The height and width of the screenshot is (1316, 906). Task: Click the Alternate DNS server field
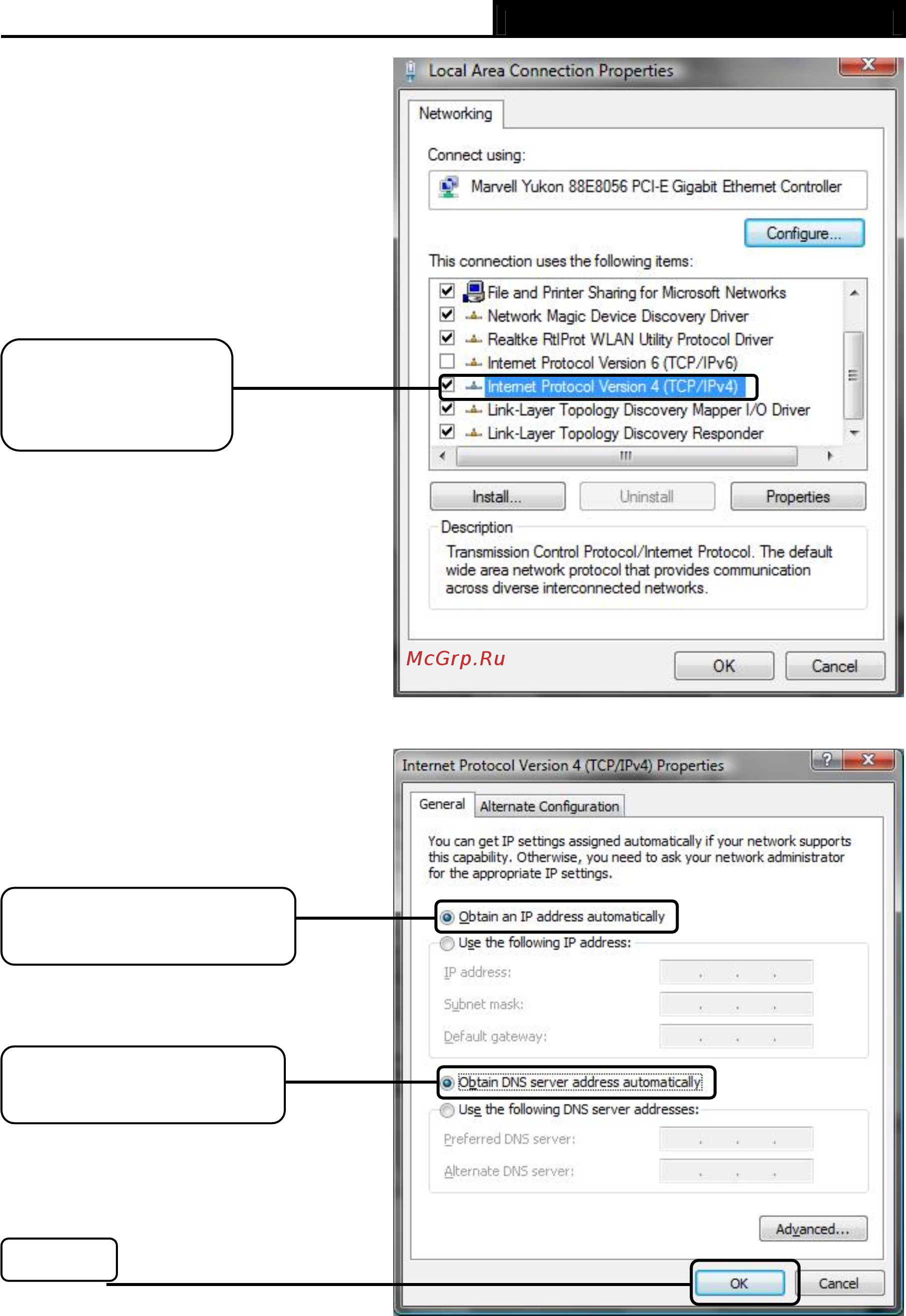pos(736,1172)
